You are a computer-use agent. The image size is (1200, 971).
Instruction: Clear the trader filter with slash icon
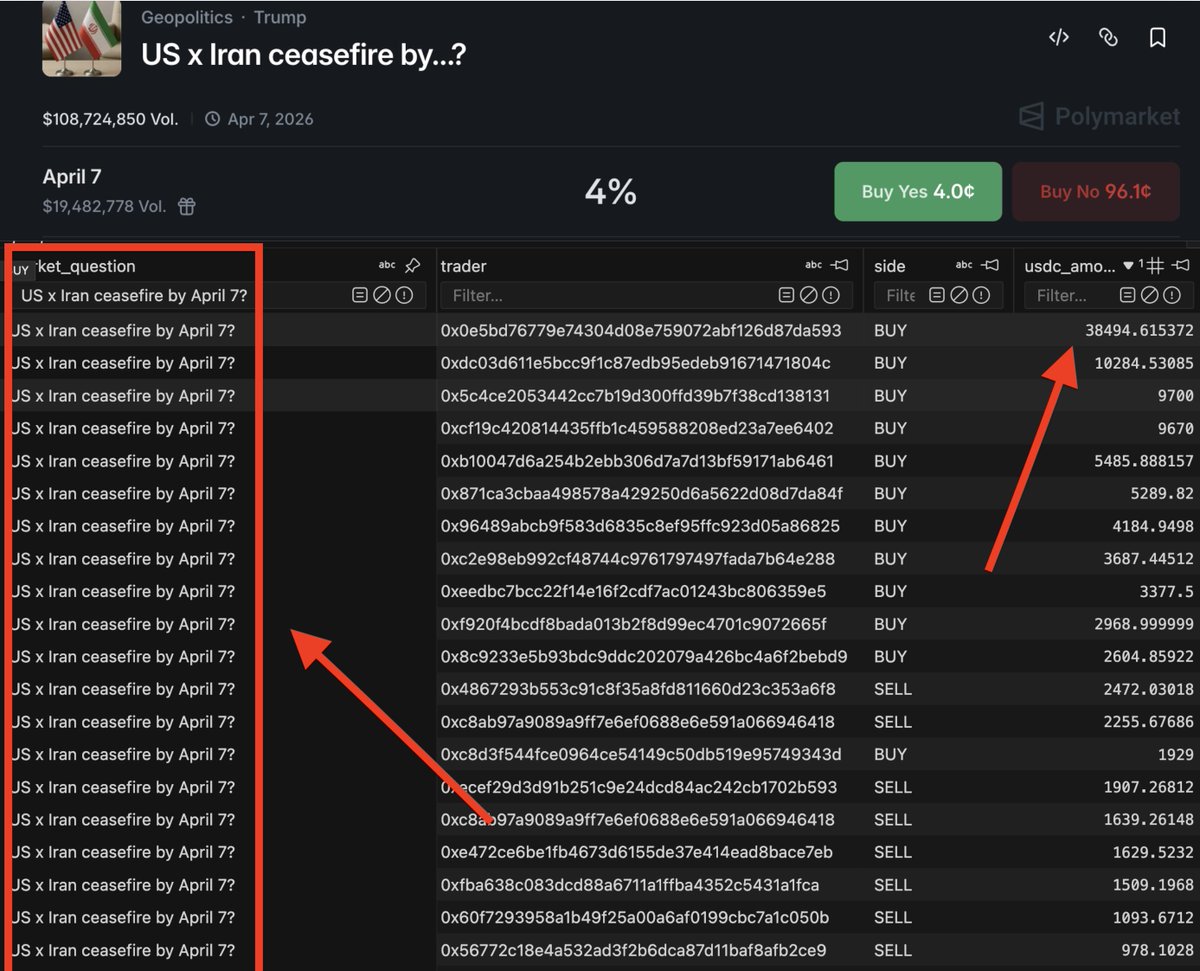pos(809,295)
